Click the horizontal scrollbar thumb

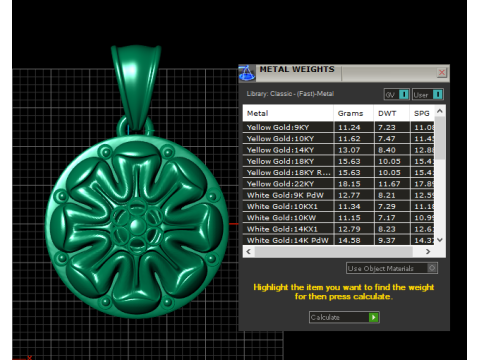coord(334,252)
